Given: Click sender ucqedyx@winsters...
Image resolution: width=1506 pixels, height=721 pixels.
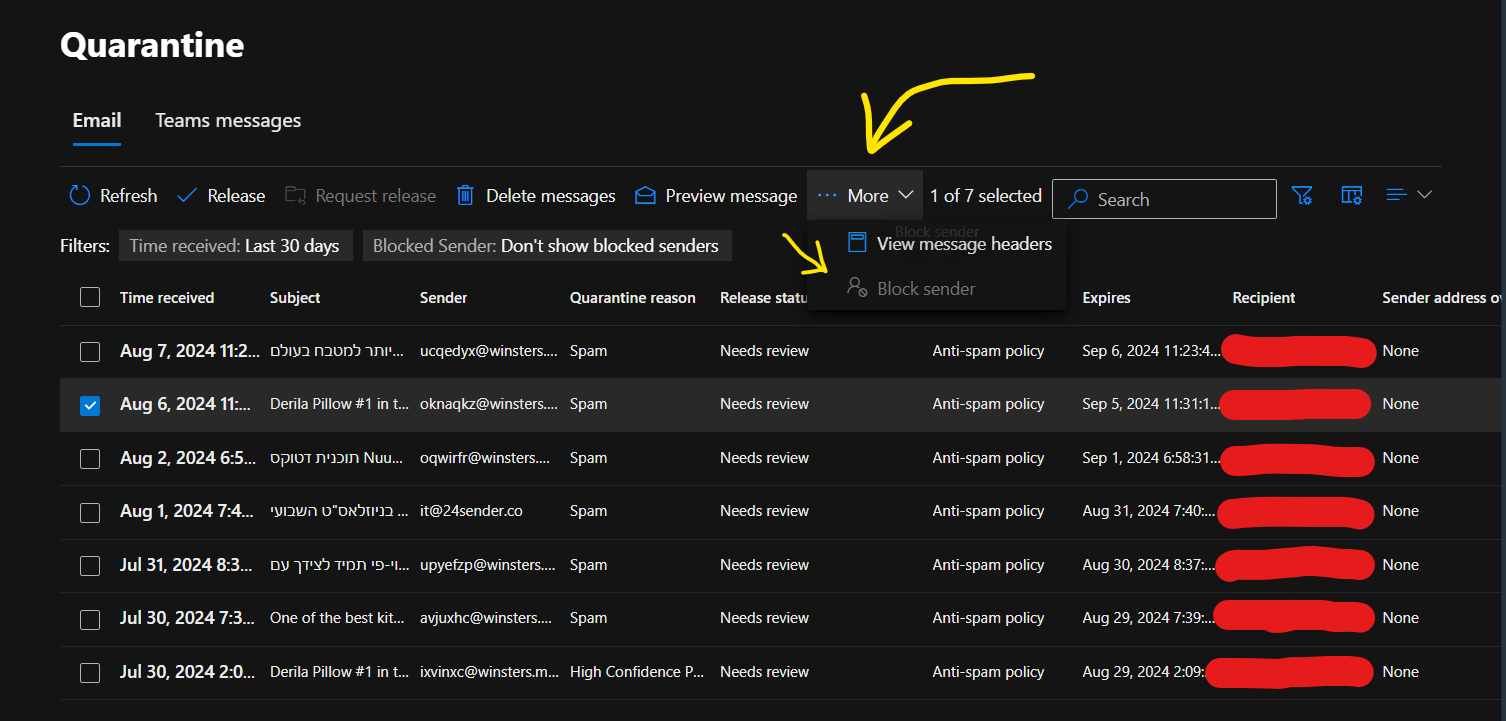Looking at the screenshot, I should [488, 351].
